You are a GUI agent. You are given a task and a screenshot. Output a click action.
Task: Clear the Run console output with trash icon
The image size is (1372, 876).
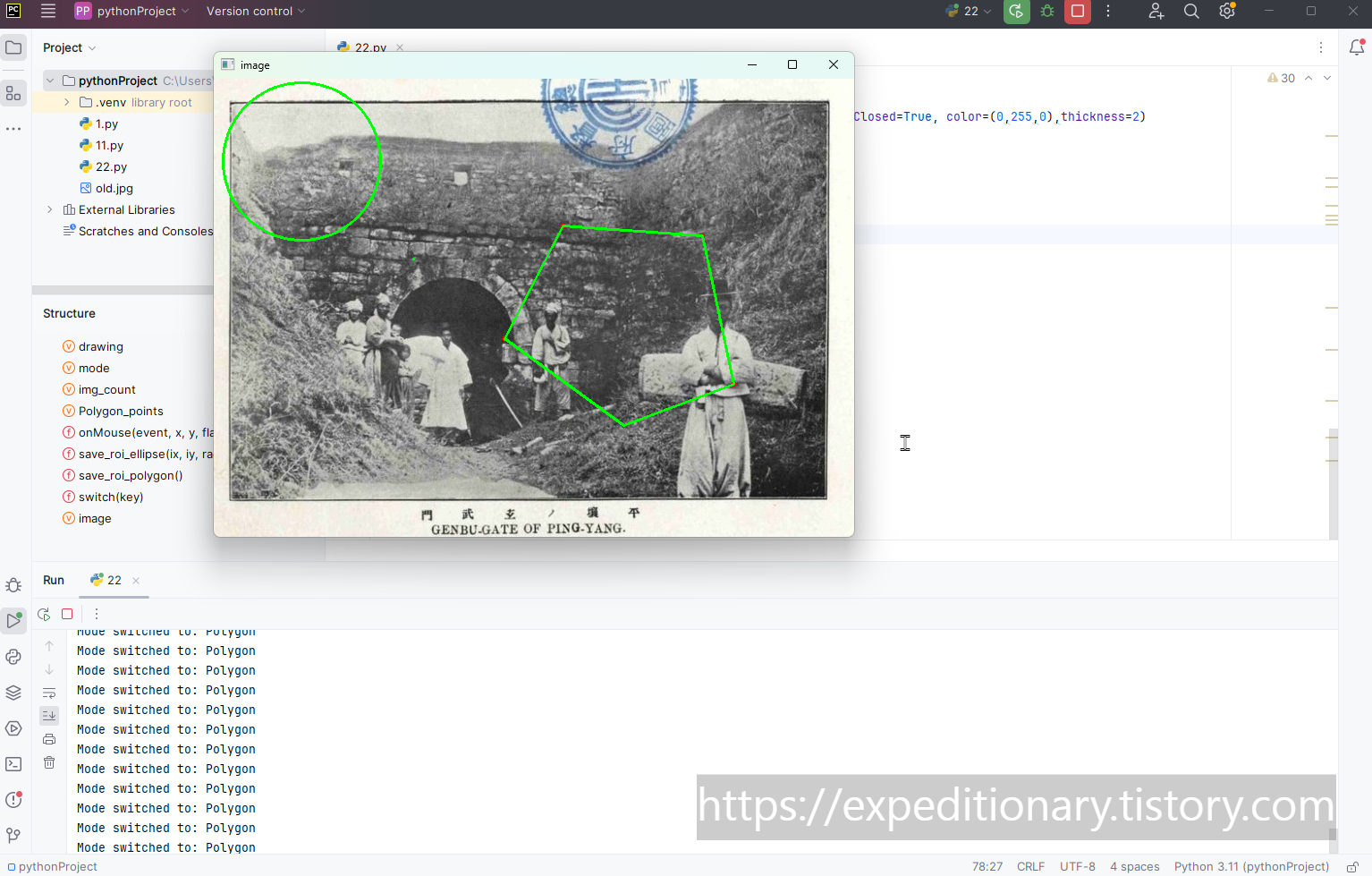(x=49, y=762)
